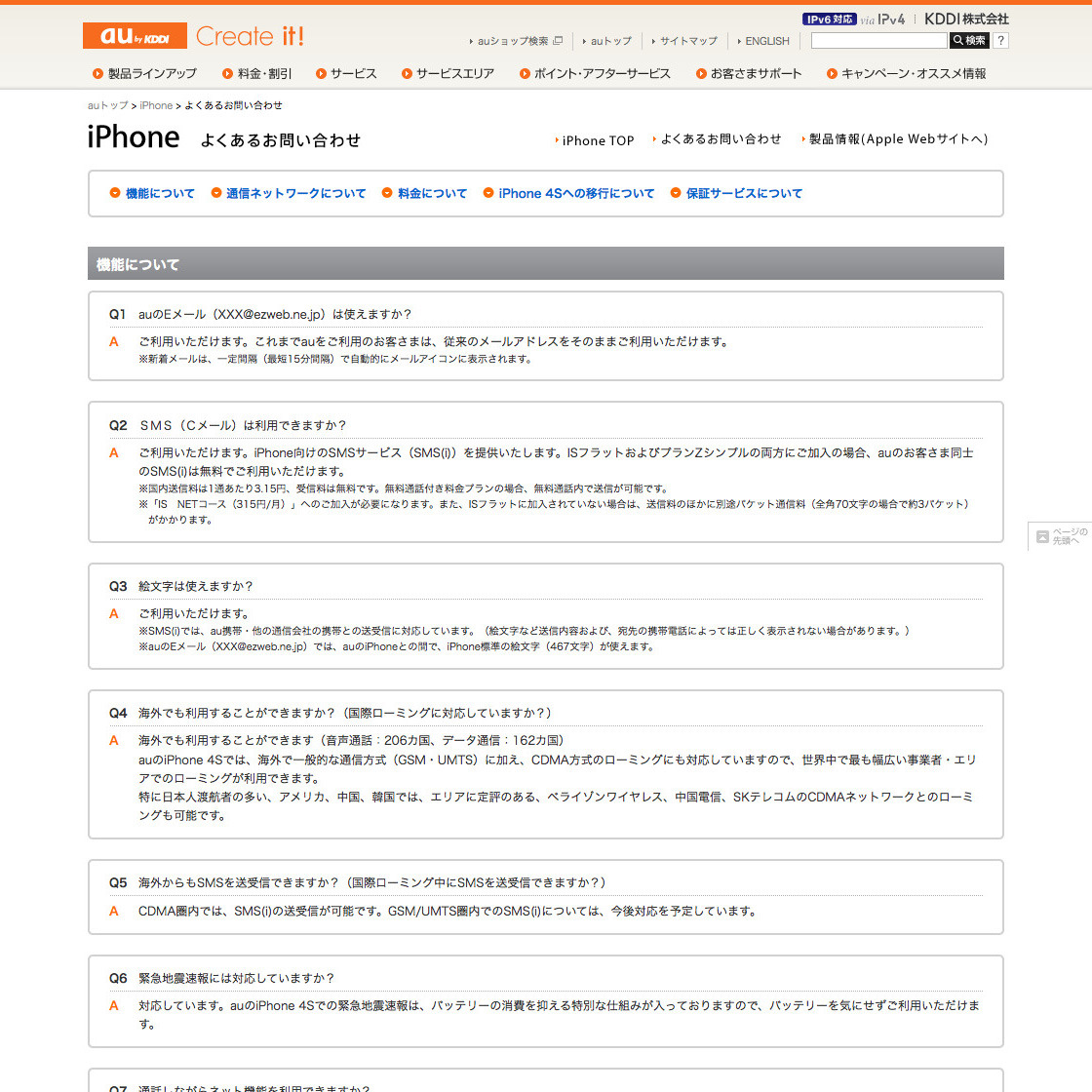Image resolution: width=1092 pixels, height=1092 pixels.
Task: Jump to 料金について section
Action: pos(433,194)
